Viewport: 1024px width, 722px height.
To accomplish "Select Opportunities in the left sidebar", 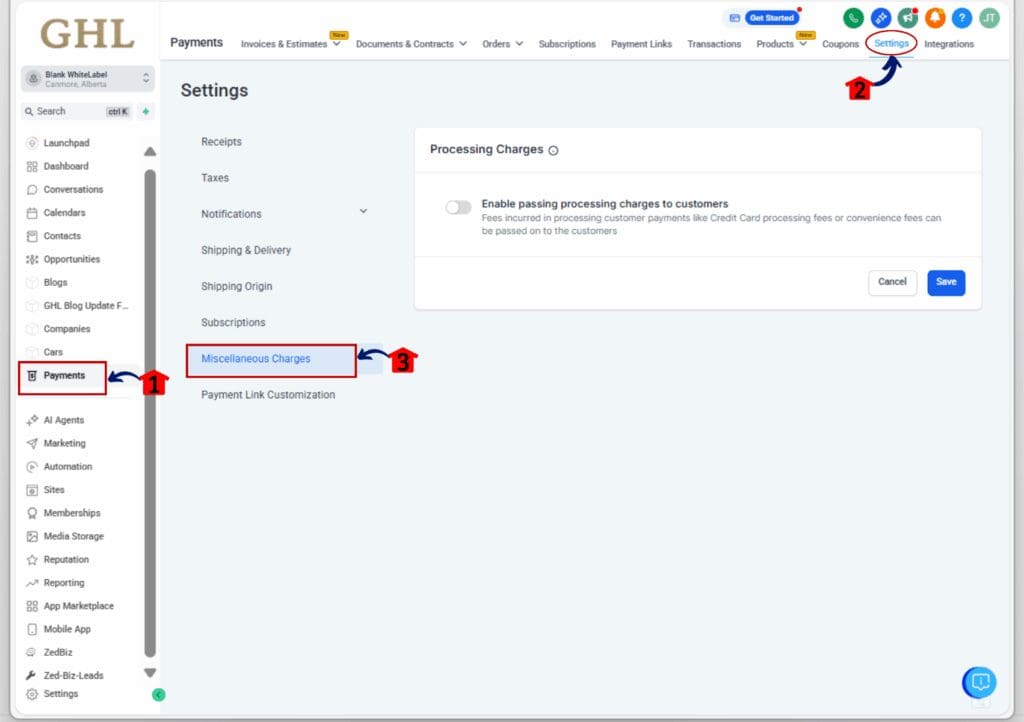I will point(72,259).
